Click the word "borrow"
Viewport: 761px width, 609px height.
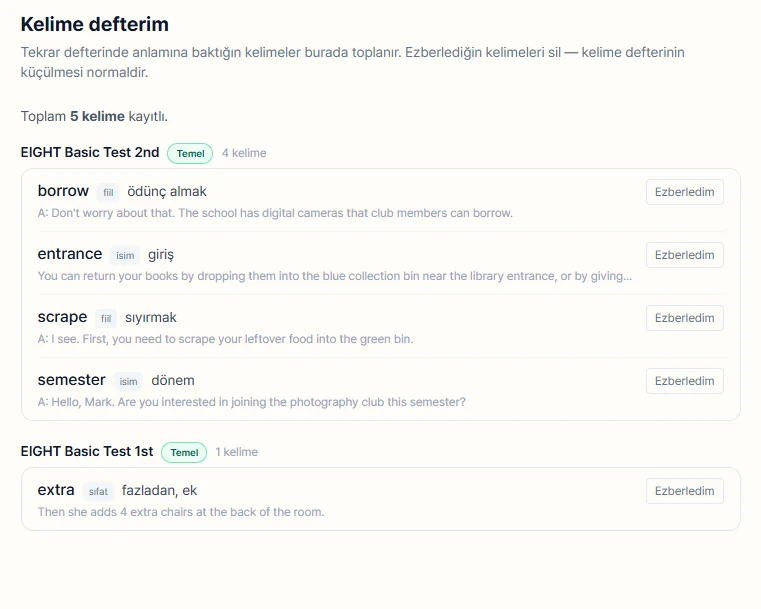tap(63, 191)
